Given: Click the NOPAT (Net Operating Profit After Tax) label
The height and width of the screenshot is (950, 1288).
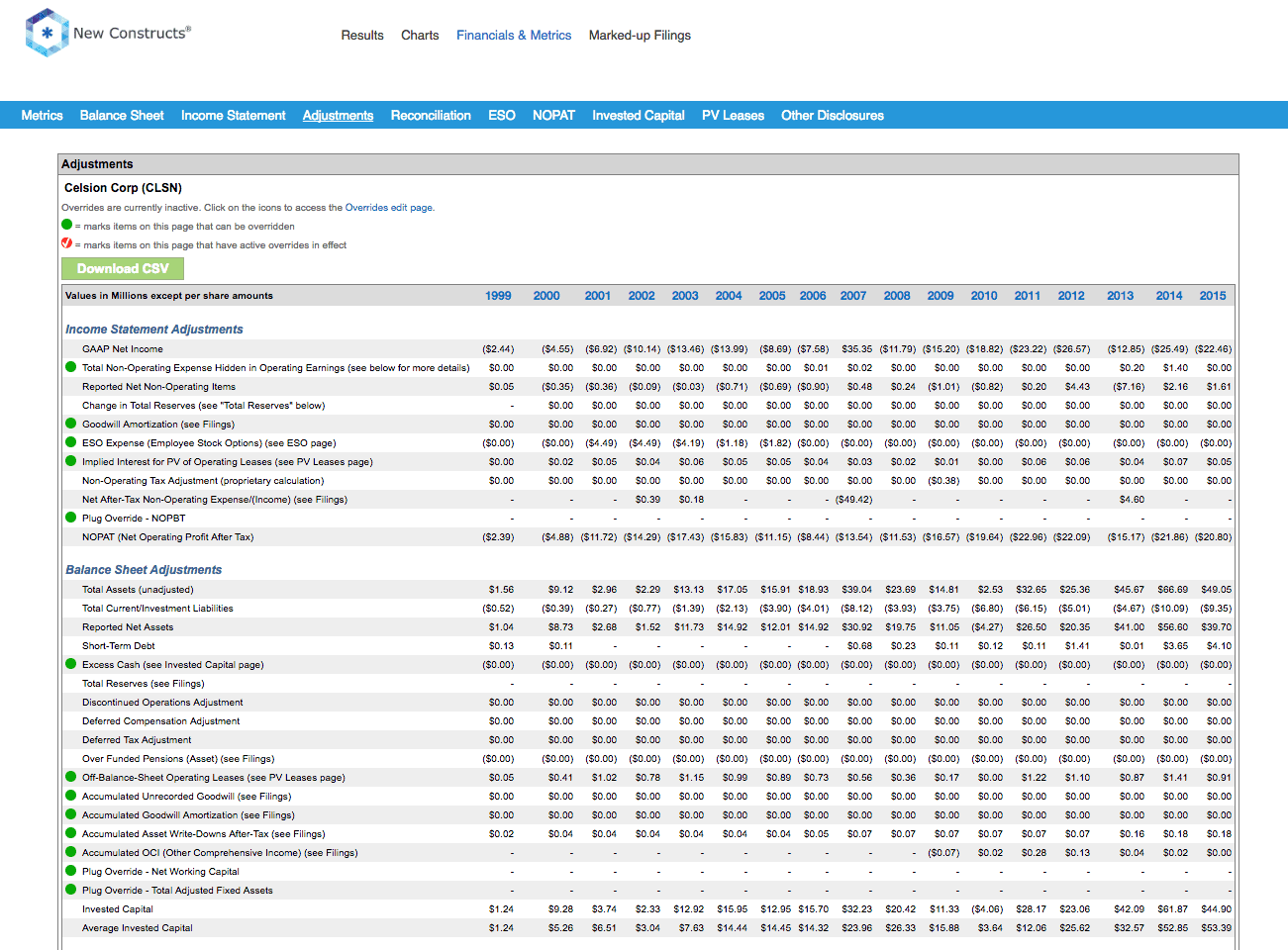Looking at the screenshot, I should coord(168,537).
